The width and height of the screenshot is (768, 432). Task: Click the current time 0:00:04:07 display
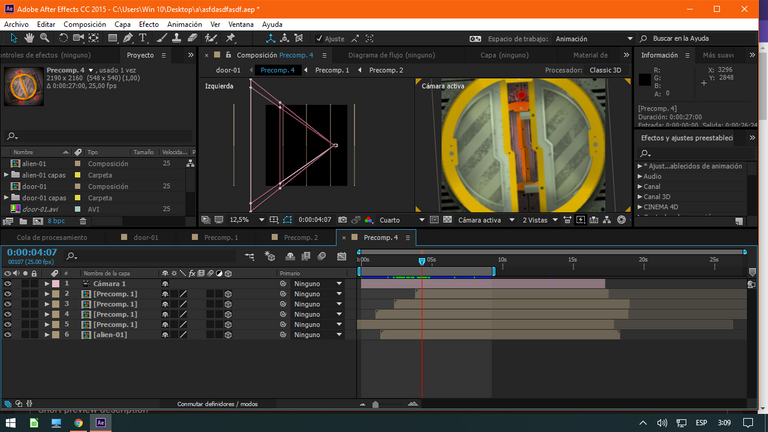tap(32, 252)
